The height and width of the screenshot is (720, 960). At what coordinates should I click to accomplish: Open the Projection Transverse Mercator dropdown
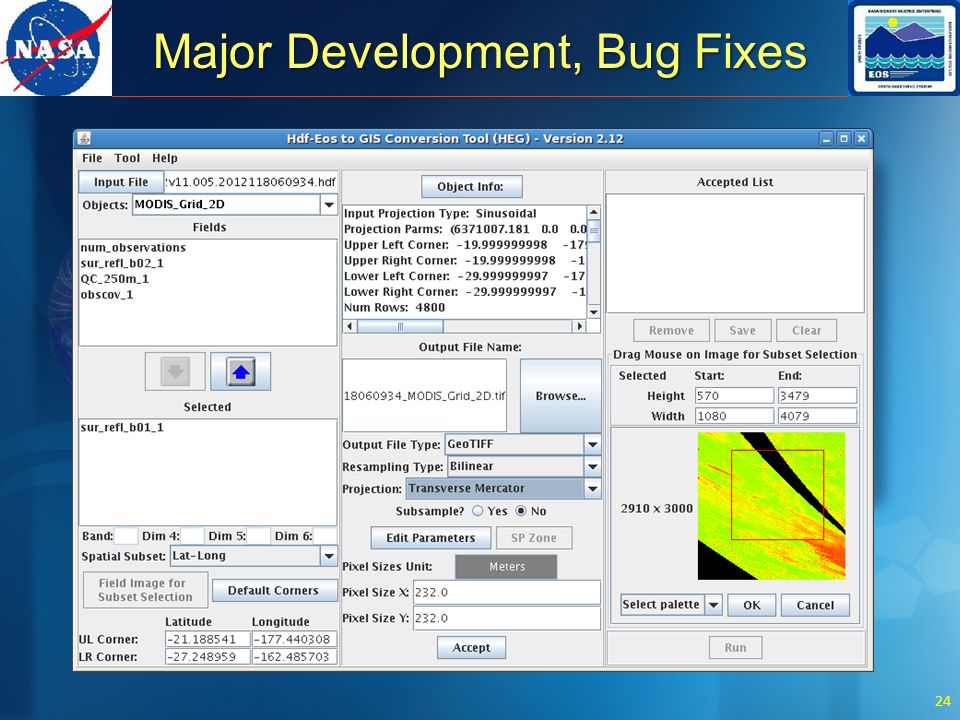(592, 489)
